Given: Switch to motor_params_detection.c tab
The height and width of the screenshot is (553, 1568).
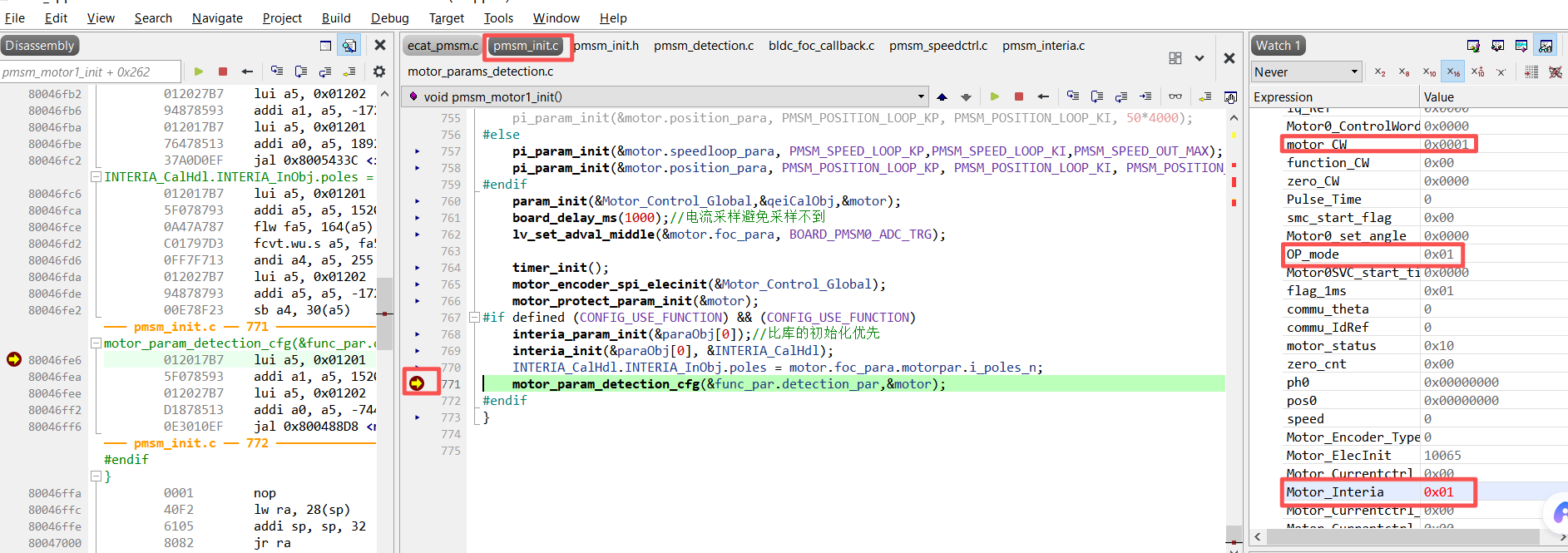Looking at the screenshot, I should click(x=480, y=72).
